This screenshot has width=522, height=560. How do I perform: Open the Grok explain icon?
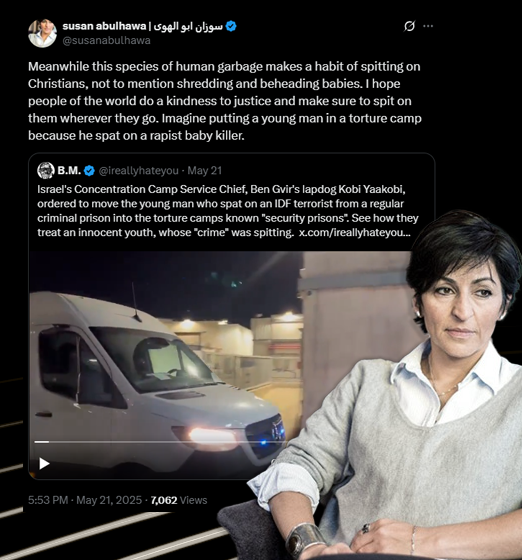(x=409, y=26)
